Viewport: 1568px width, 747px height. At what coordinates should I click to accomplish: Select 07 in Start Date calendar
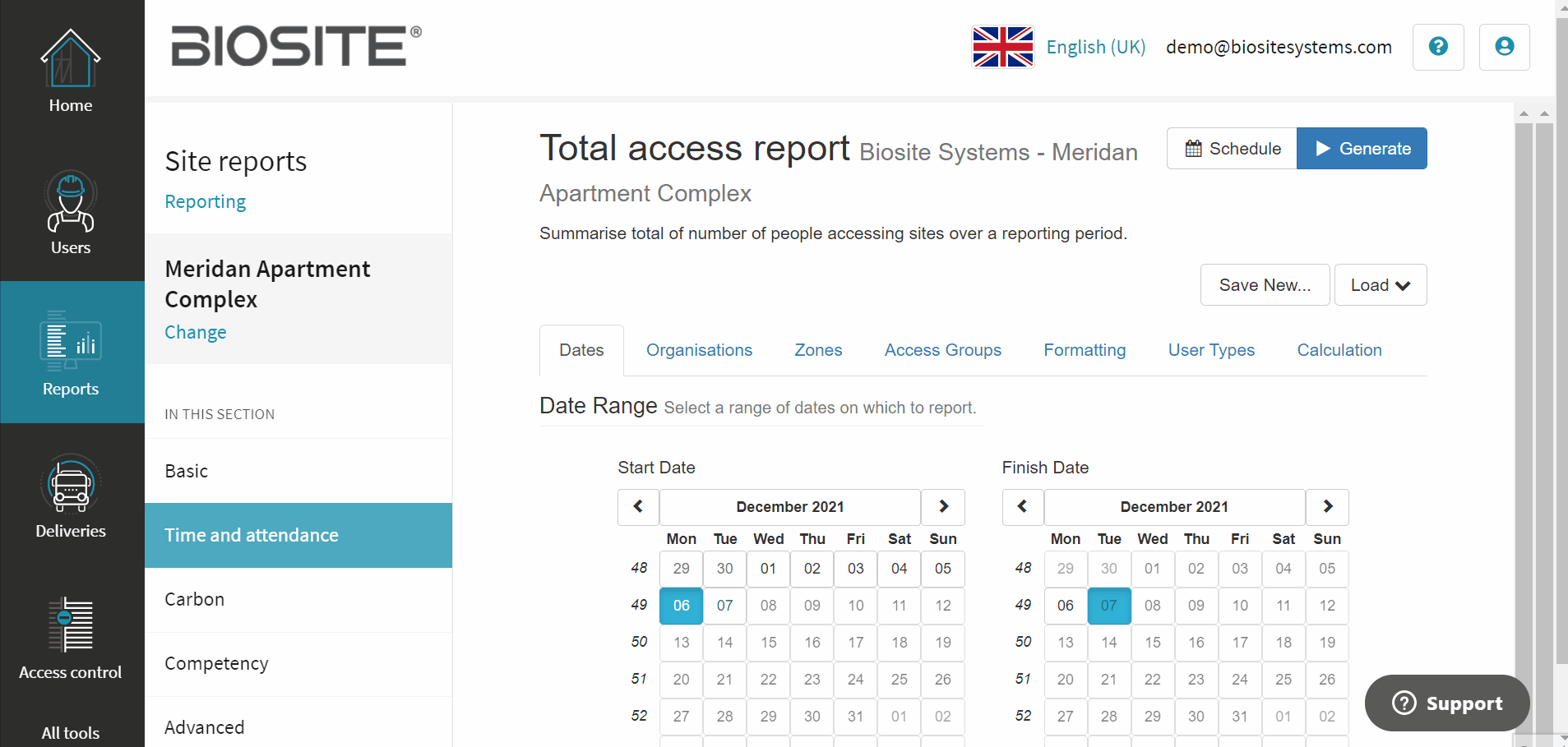(724, 606)
